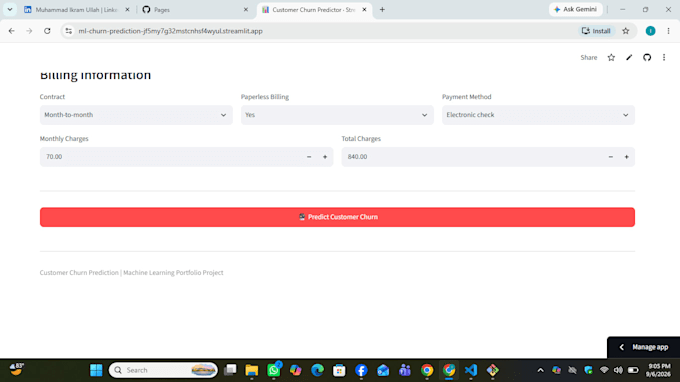The image size is (680, 382).
Task: Open the tab search dropdown arrow
Action: (x=10, y=10)
